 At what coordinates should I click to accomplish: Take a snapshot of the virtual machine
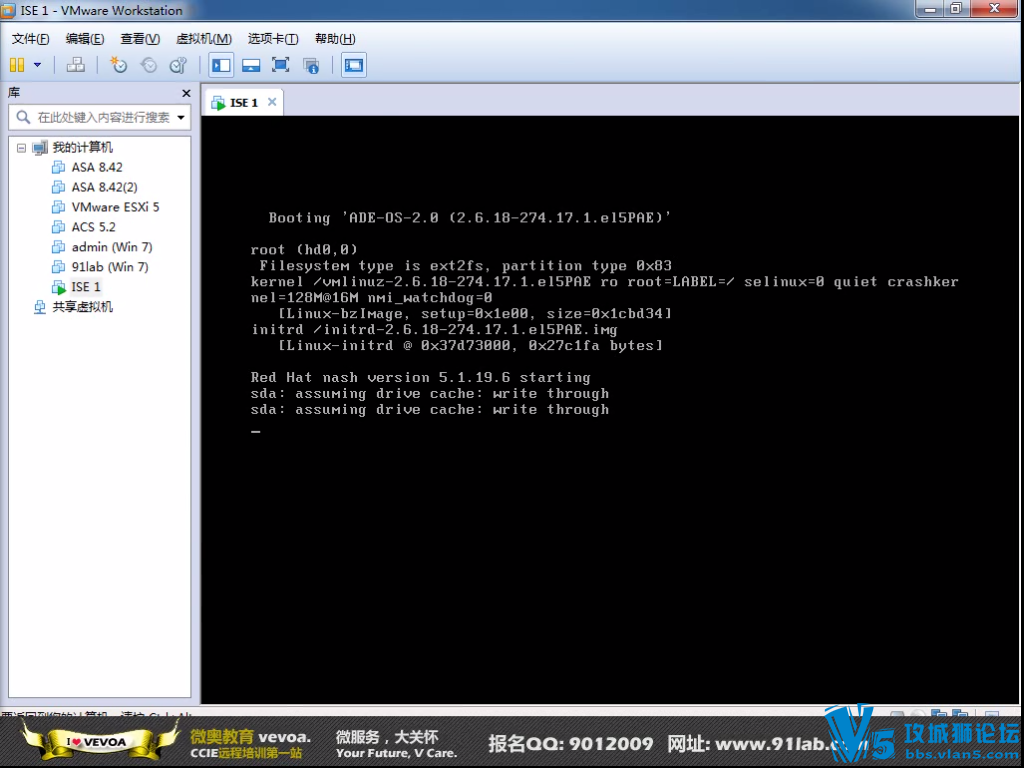point(119,65)
